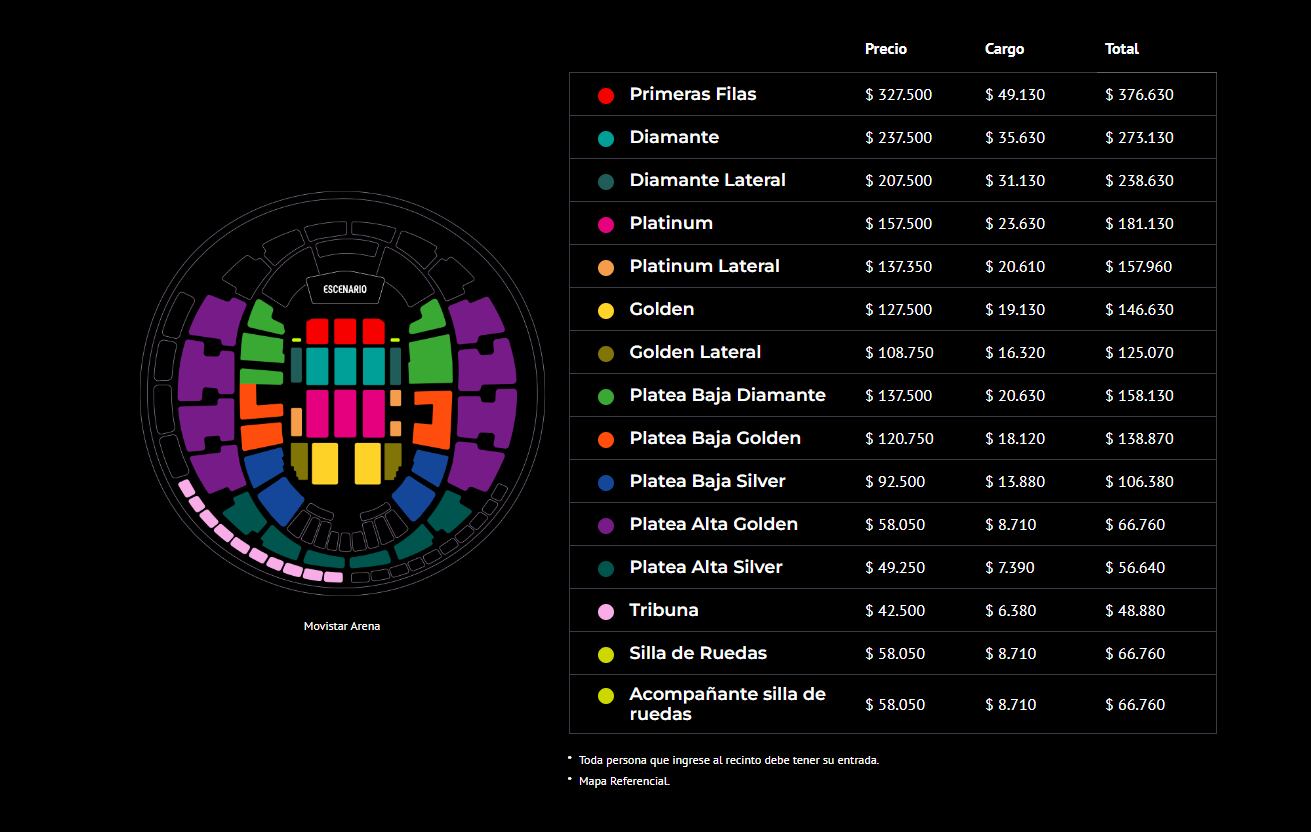
Task: Click the blue Platea Baja Silver dot
Action: click(605, 482)
